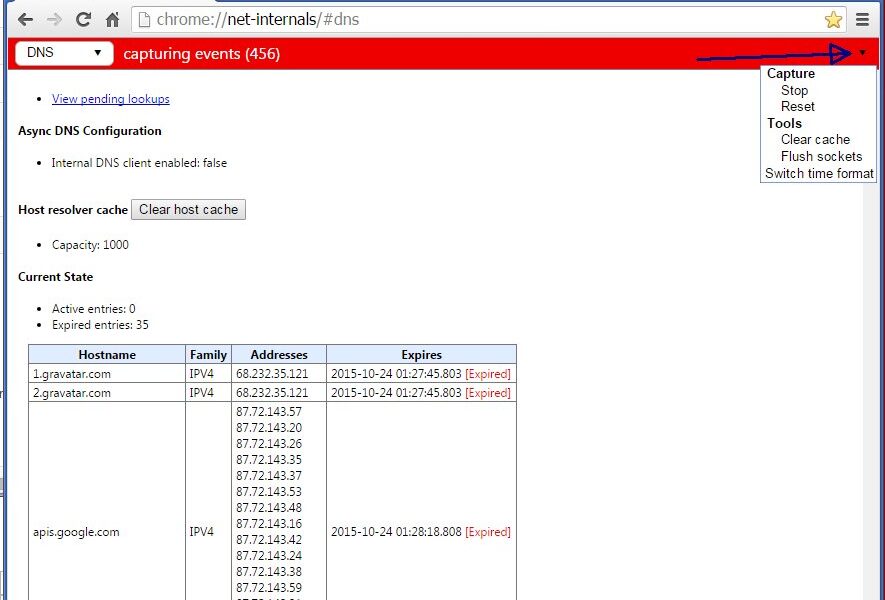Click the forward navigation arrow
The image size is (885, 600).
click(56, 18)
